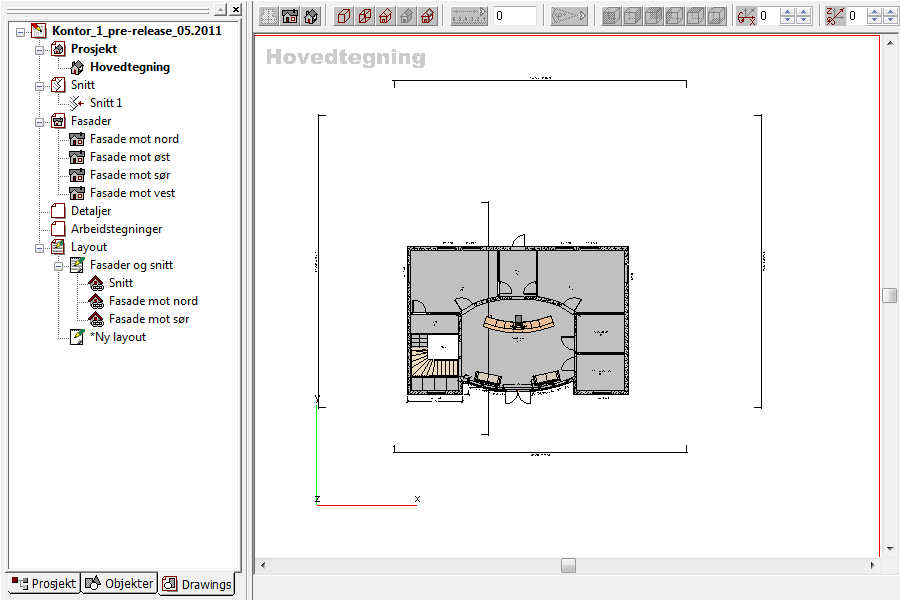900x600 pixels.
Task: Select the Arbeidstegninger tree item
Action: pos(117,229)
